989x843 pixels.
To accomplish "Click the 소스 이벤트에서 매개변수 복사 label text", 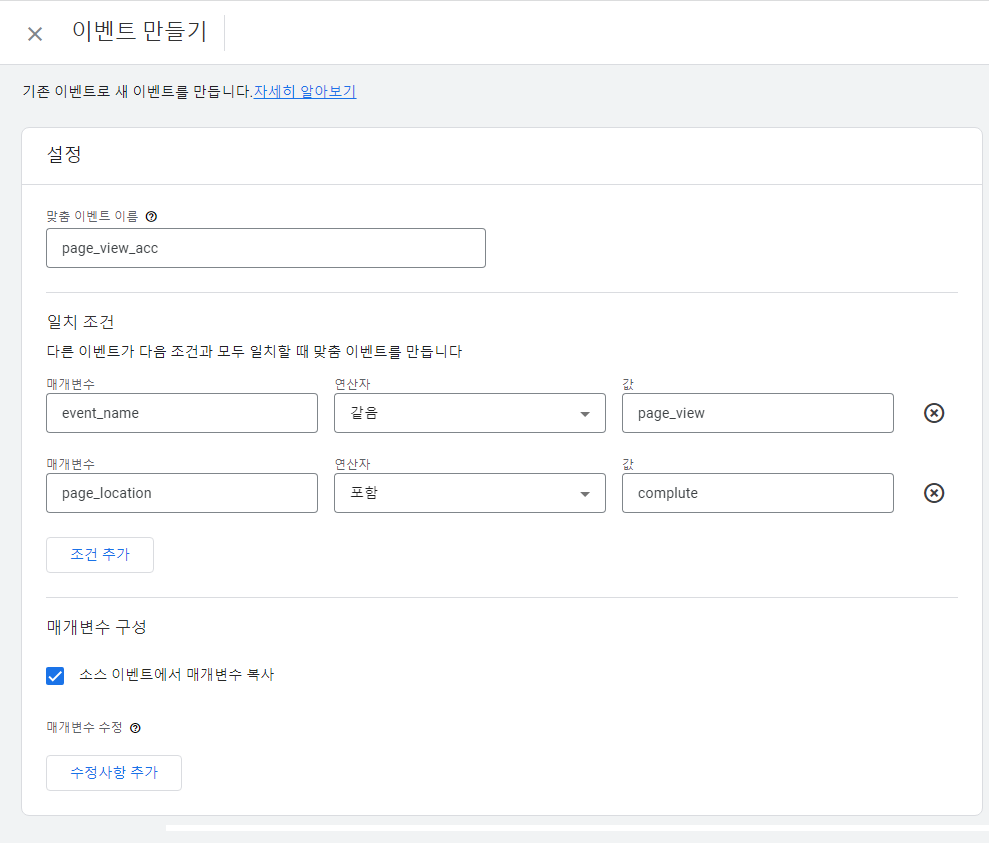I will point(176,675).
